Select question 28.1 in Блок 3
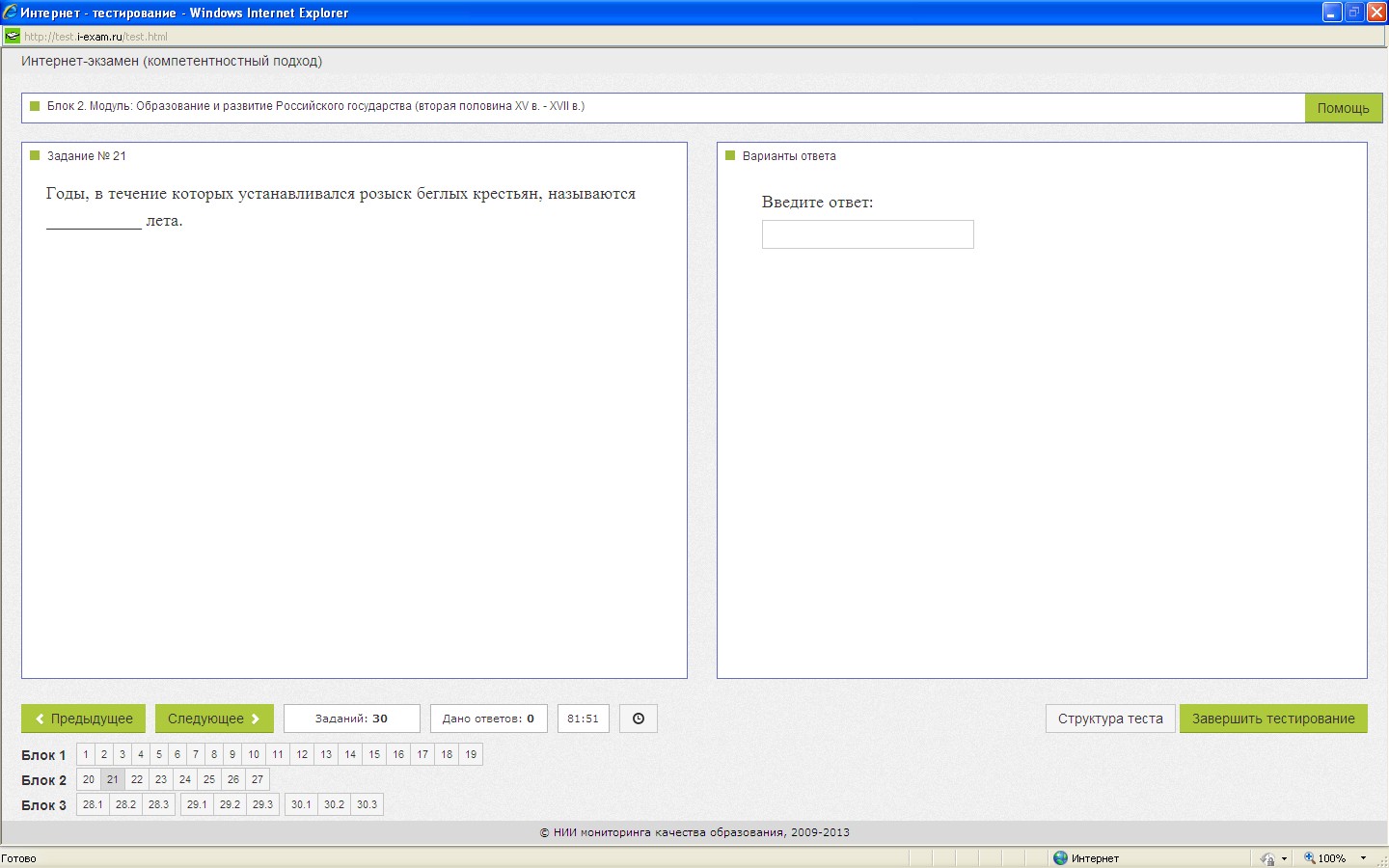The image size is (1389, 868). [x=93, y=804]
